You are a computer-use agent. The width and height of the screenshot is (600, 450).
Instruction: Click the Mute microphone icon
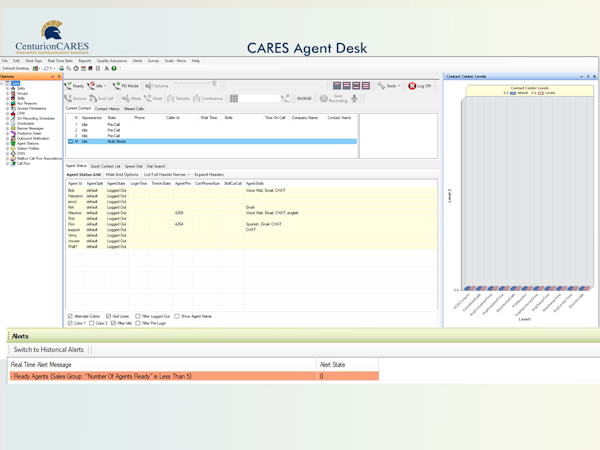[x=126, y=98]
